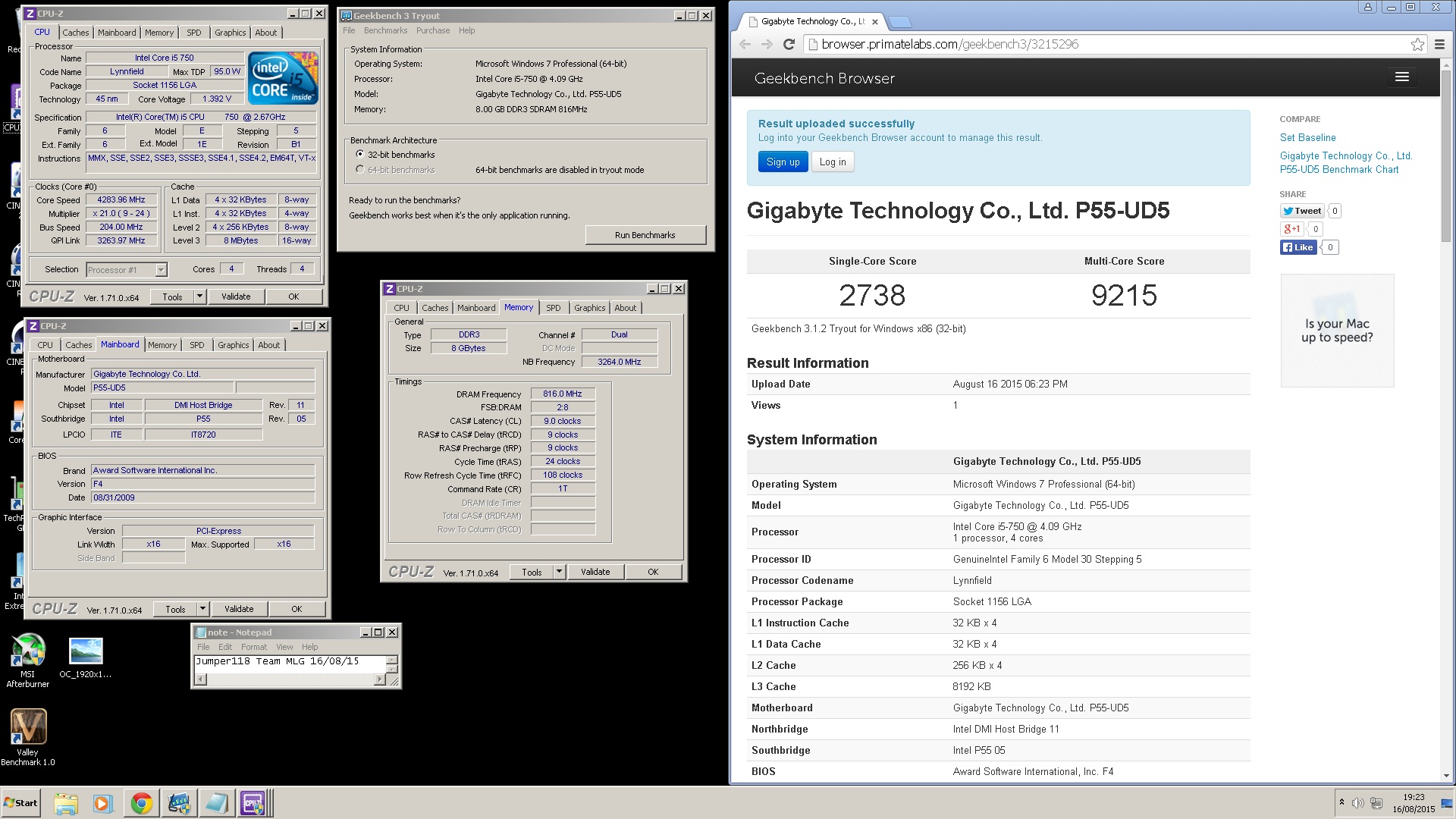
Task: Click the Notepad text area
Action: (290, 664)
